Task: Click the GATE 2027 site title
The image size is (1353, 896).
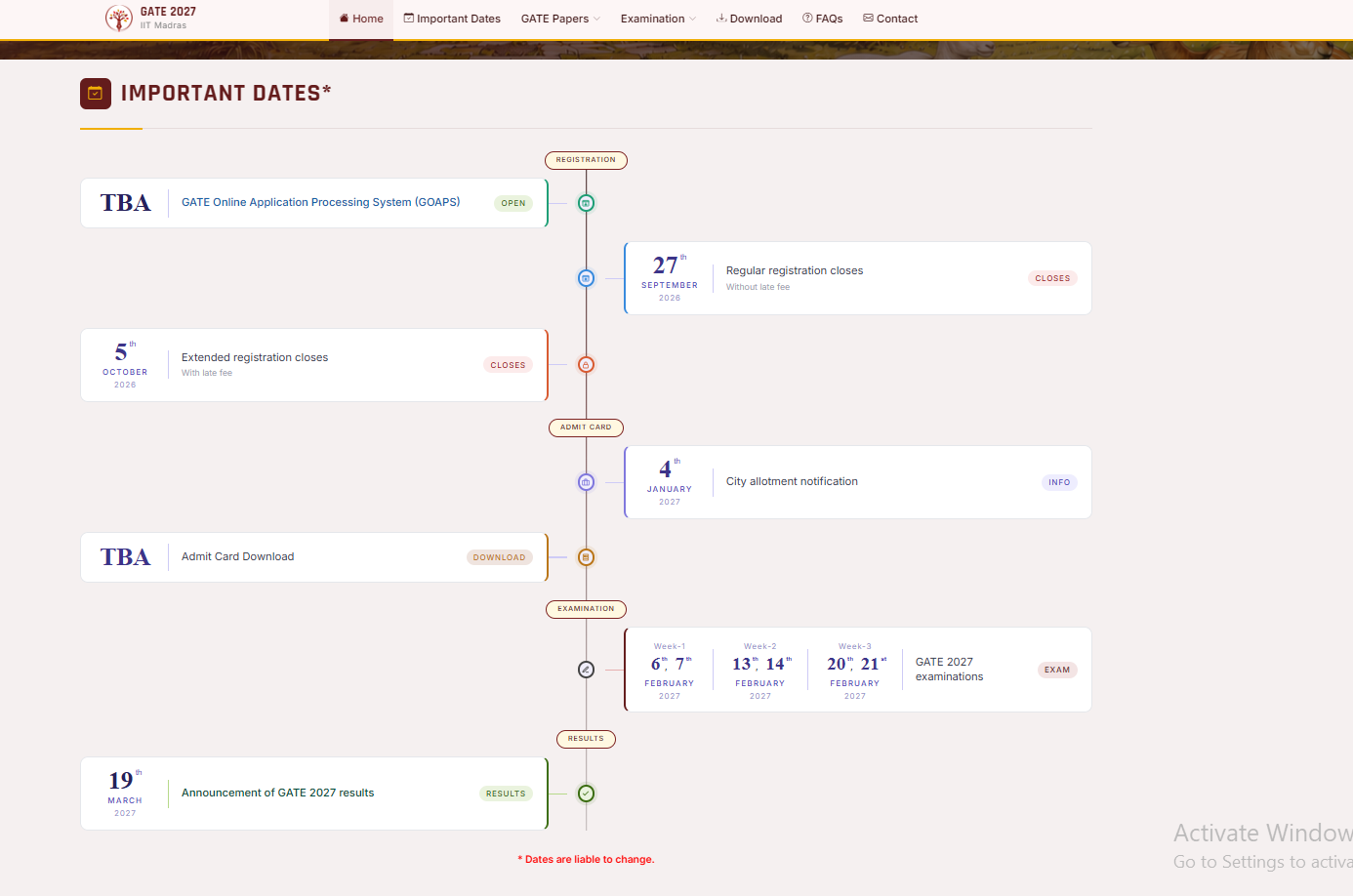Action: click(x=168, y=12)
